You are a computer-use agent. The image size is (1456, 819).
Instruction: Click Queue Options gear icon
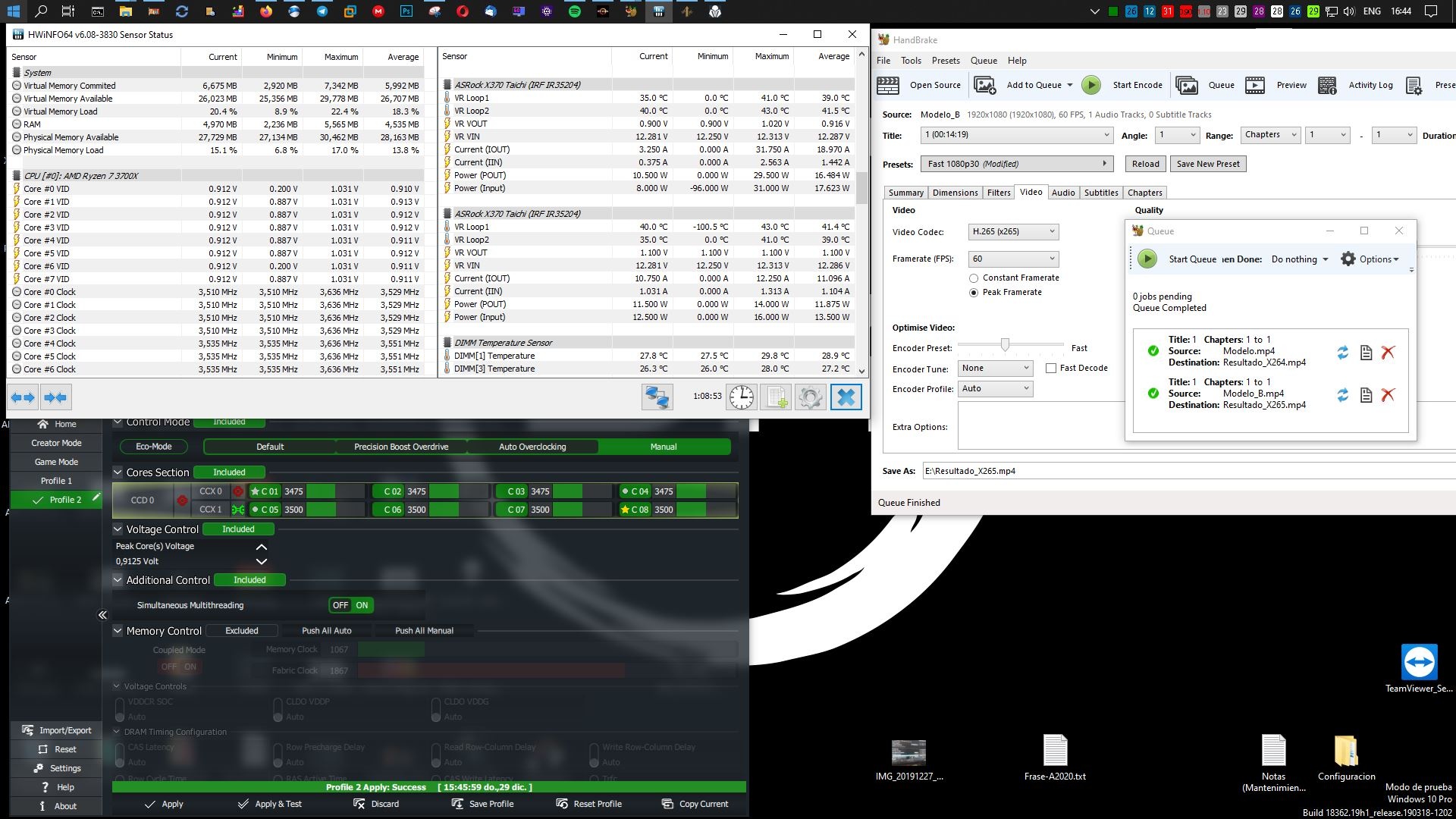[x=1348, y=259]
